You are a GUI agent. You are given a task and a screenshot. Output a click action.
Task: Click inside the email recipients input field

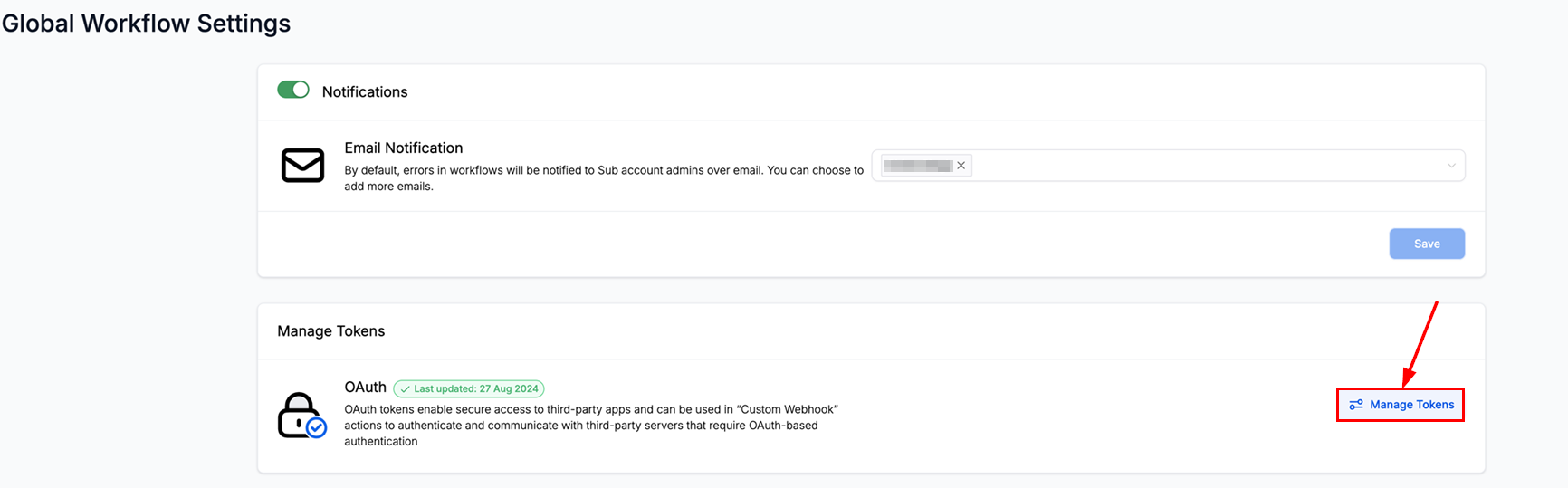1204,166
